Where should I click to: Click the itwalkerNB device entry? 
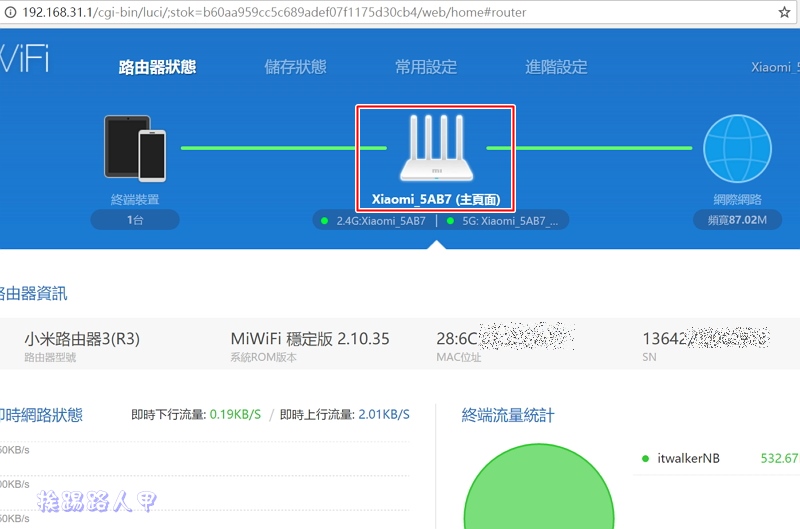(x=688, y=458)
